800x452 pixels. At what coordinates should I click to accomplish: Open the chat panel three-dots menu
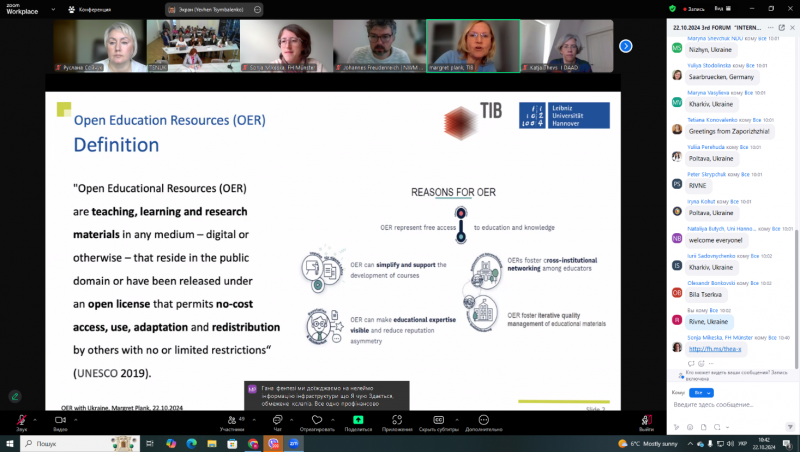[x=770, y=28]
